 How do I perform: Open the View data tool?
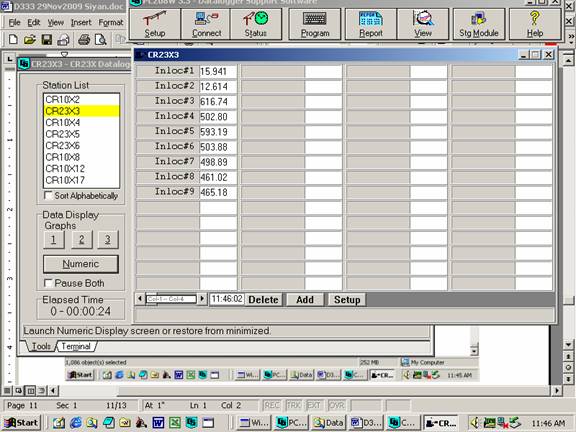tap(423, 24)
